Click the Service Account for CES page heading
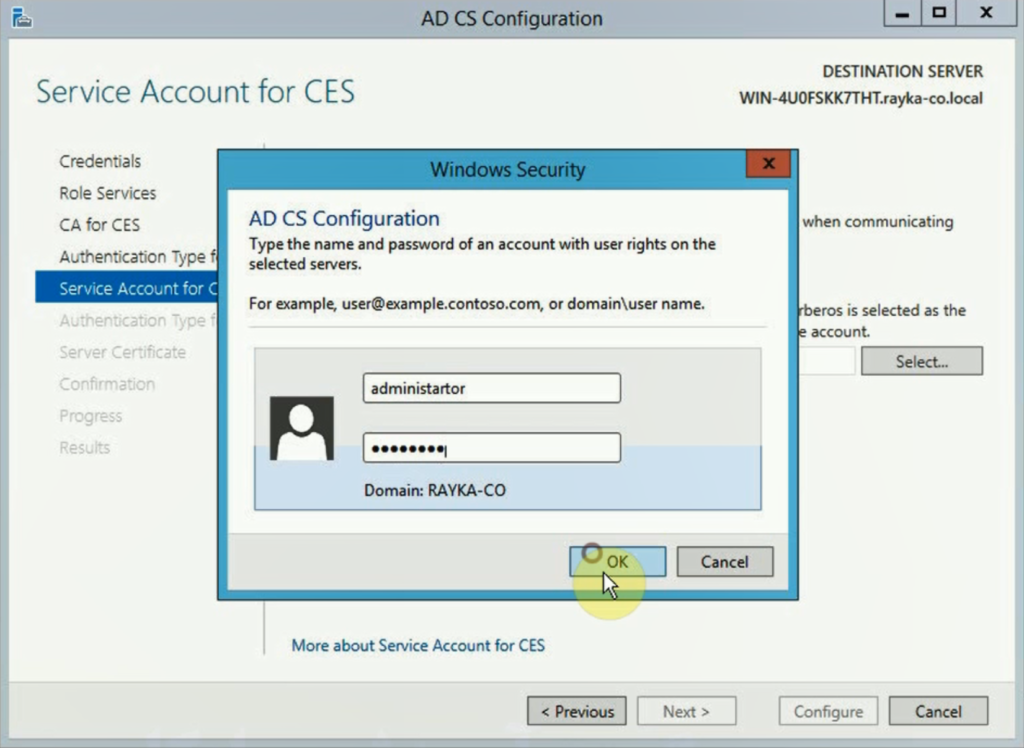Screen dimensions: 1024x748 coord(195,91)
